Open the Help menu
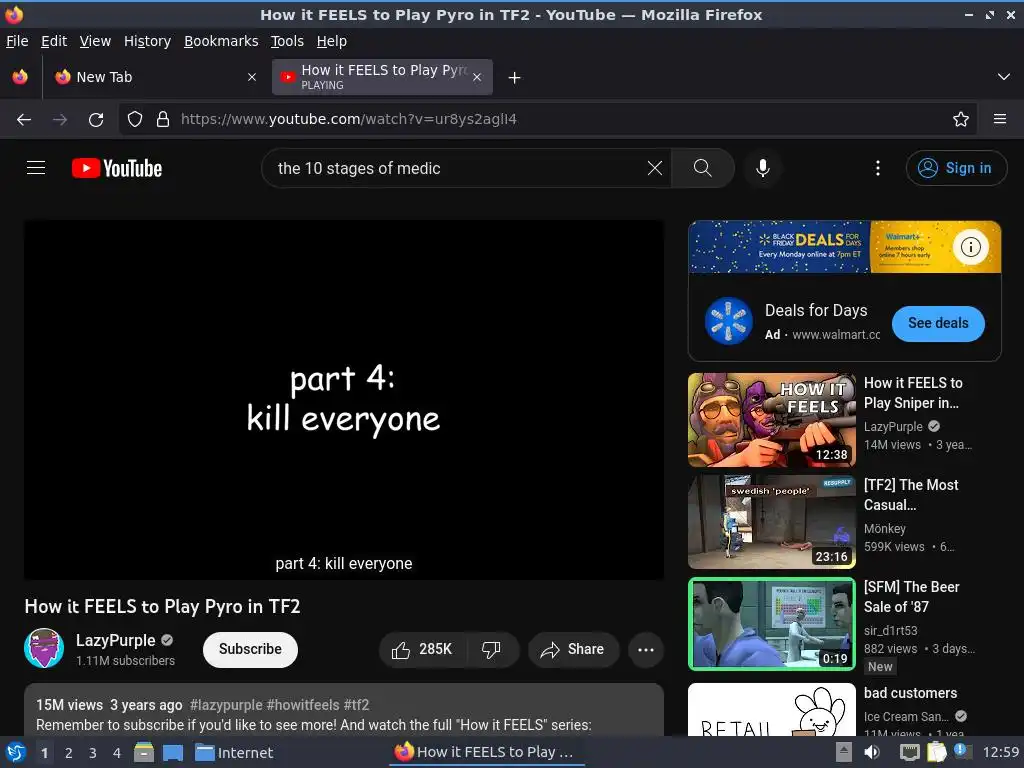The width and height of the screenshot is (1024, 768). click(x=332, y=41)
